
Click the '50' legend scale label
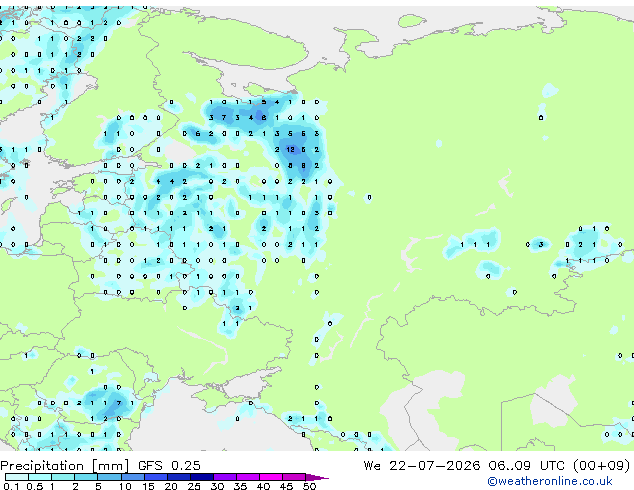click(309, 486)
